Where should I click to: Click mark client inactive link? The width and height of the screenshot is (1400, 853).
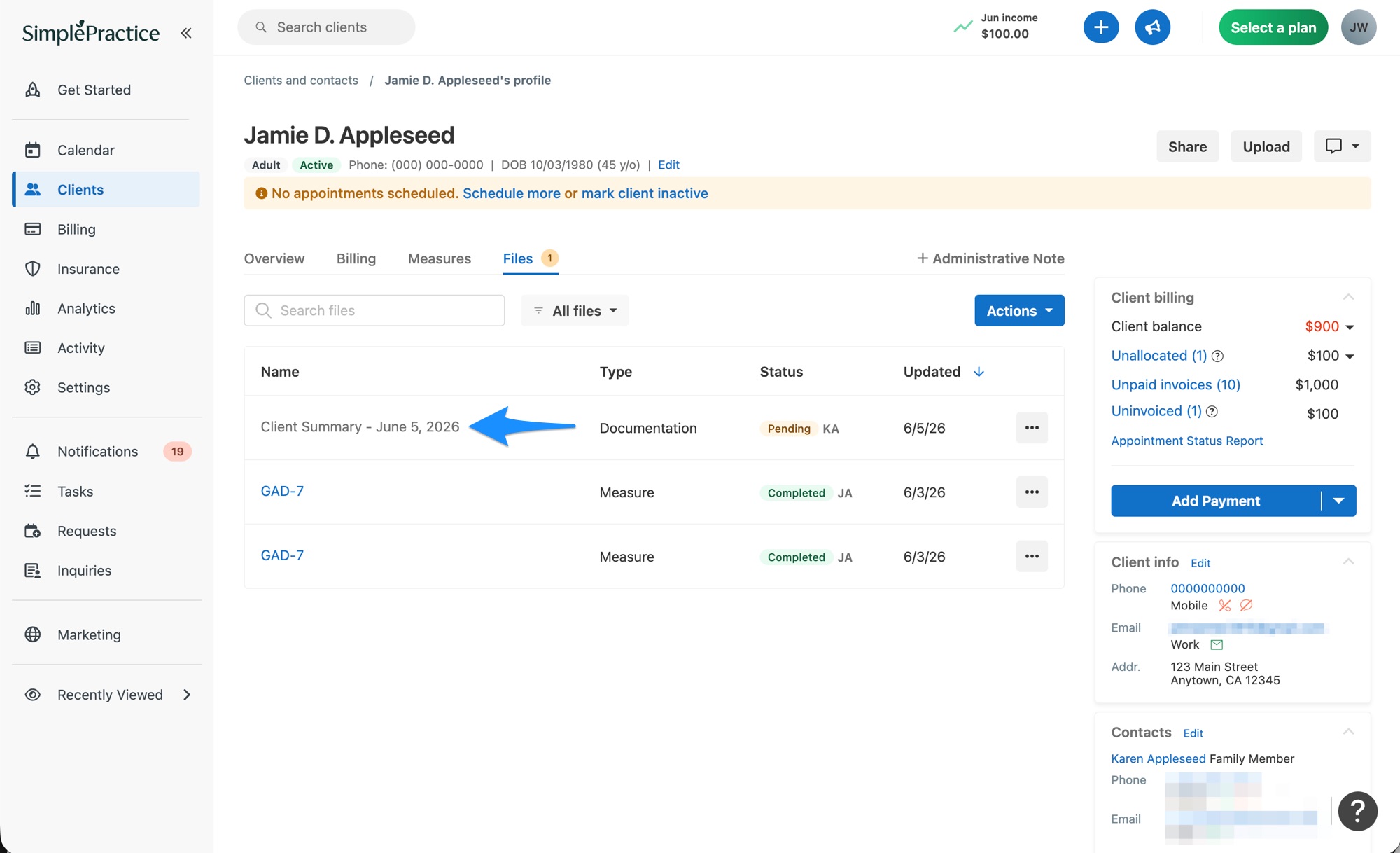pyautogui.click(x=645, y=193)
